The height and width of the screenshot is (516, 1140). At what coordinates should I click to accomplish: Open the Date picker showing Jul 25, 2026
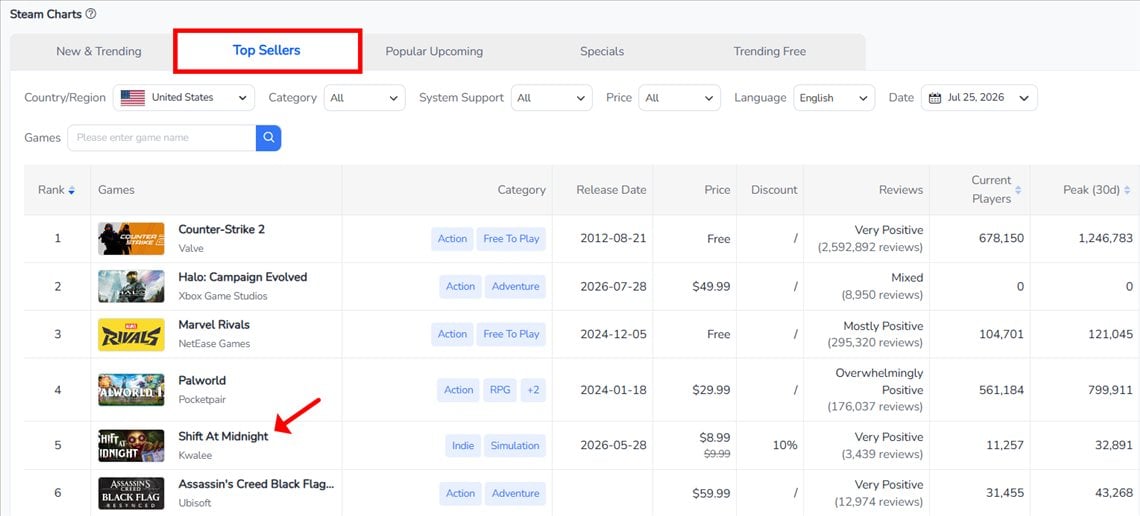pos(979,97)
